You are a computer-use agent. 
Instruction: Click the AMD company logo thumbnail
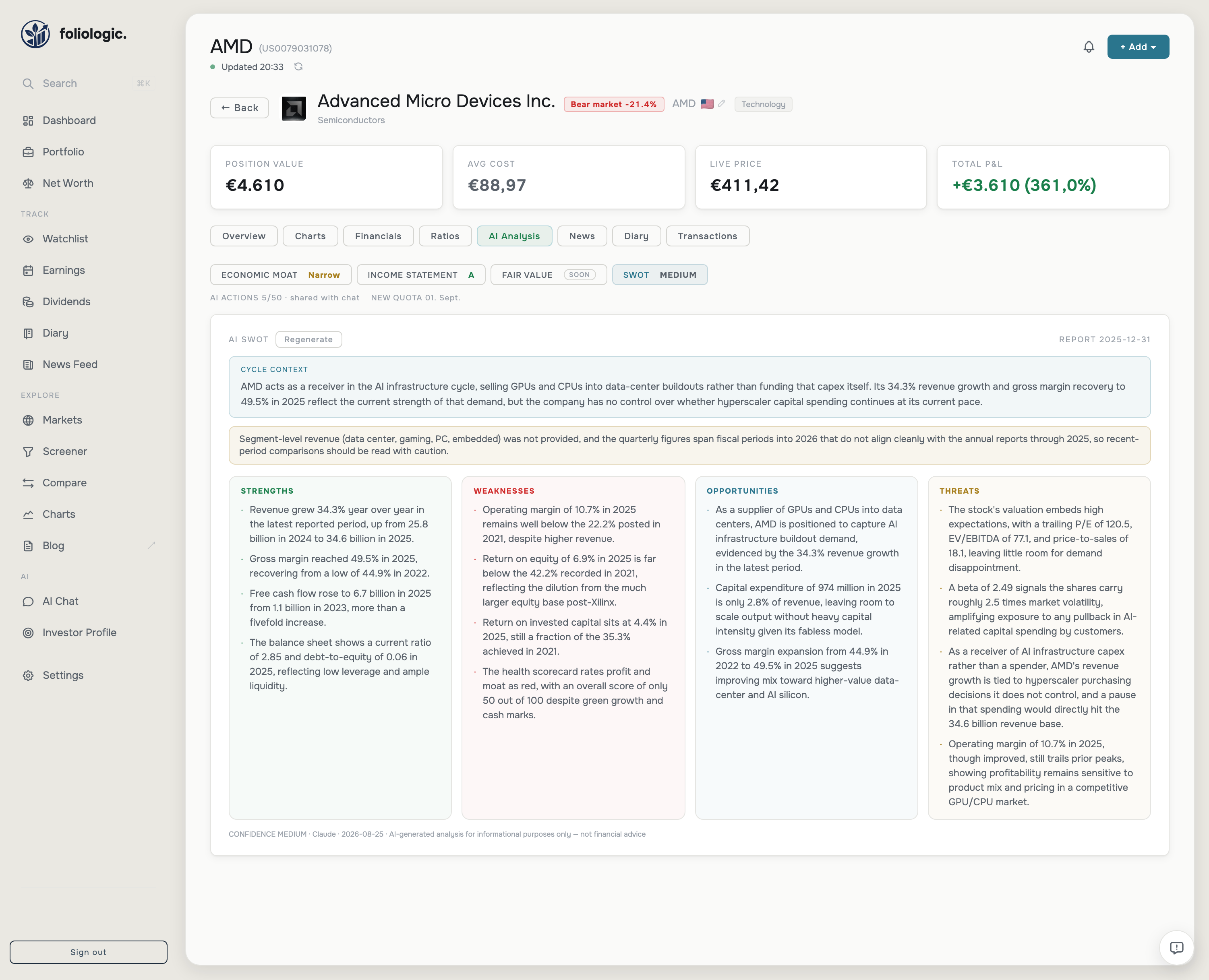tap(294, 108)
